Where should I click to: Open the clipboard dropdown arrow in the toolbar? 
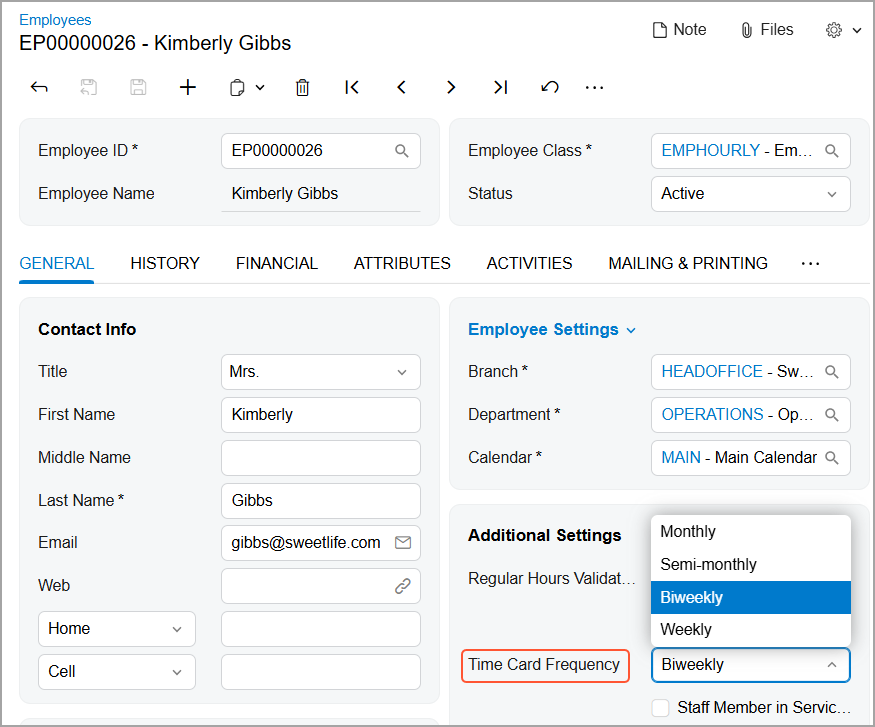point(260,88)
